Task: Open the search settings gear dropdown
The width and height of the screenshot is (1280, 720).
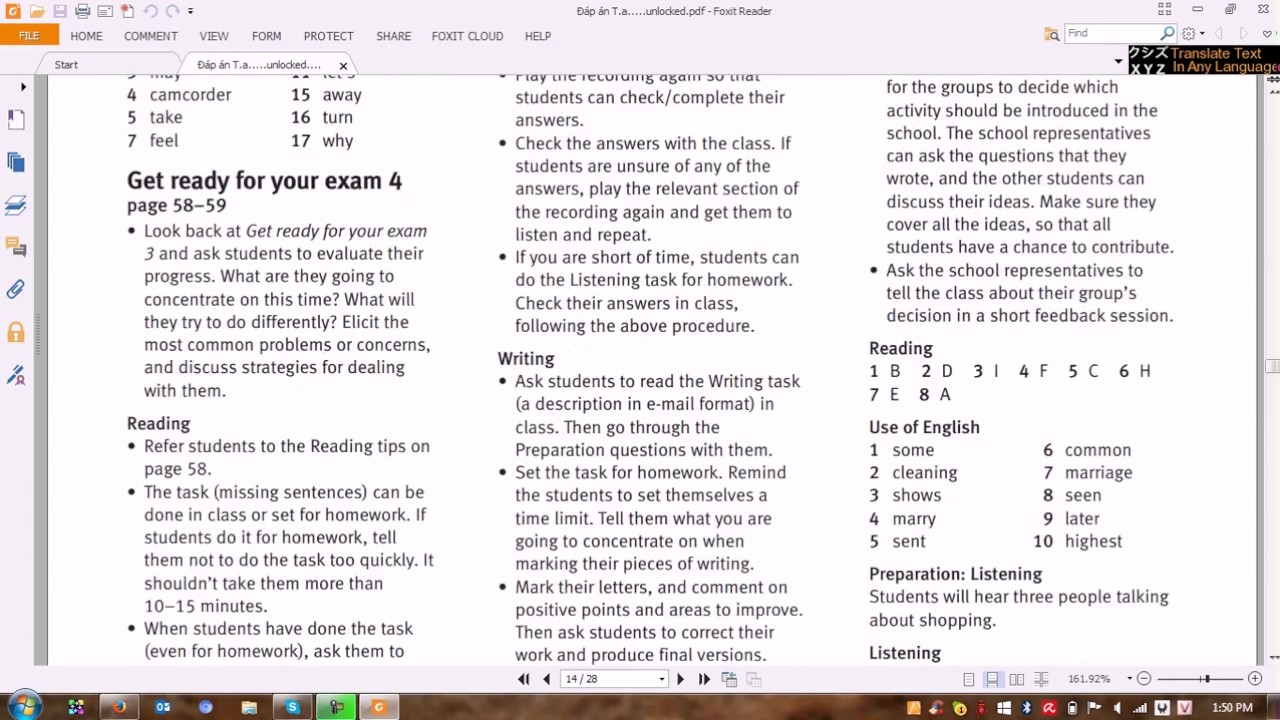Action: tap(1192, 34)
